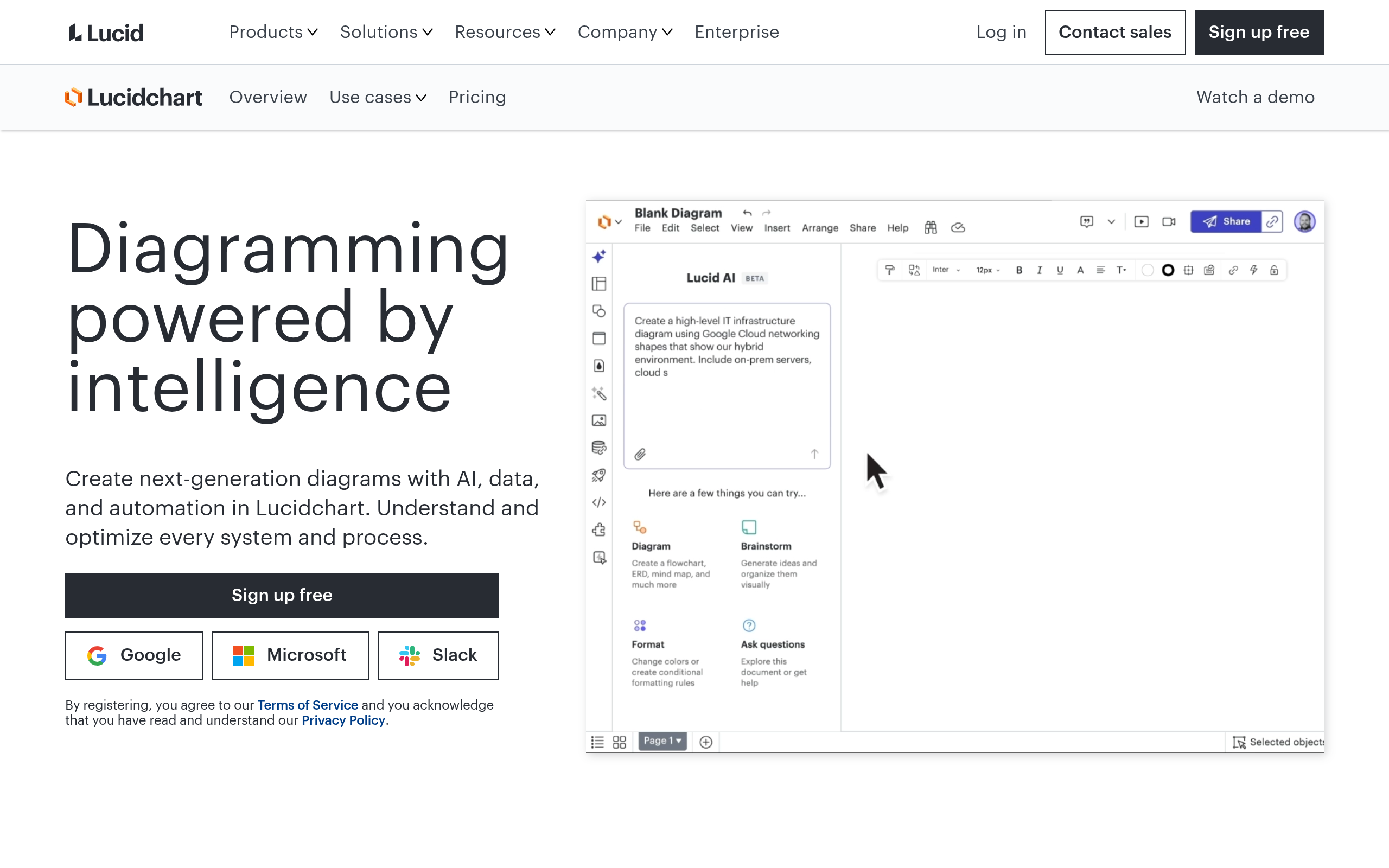Sign up with Slack
The image size is (1389, 868).
click(x=438, y=655)
